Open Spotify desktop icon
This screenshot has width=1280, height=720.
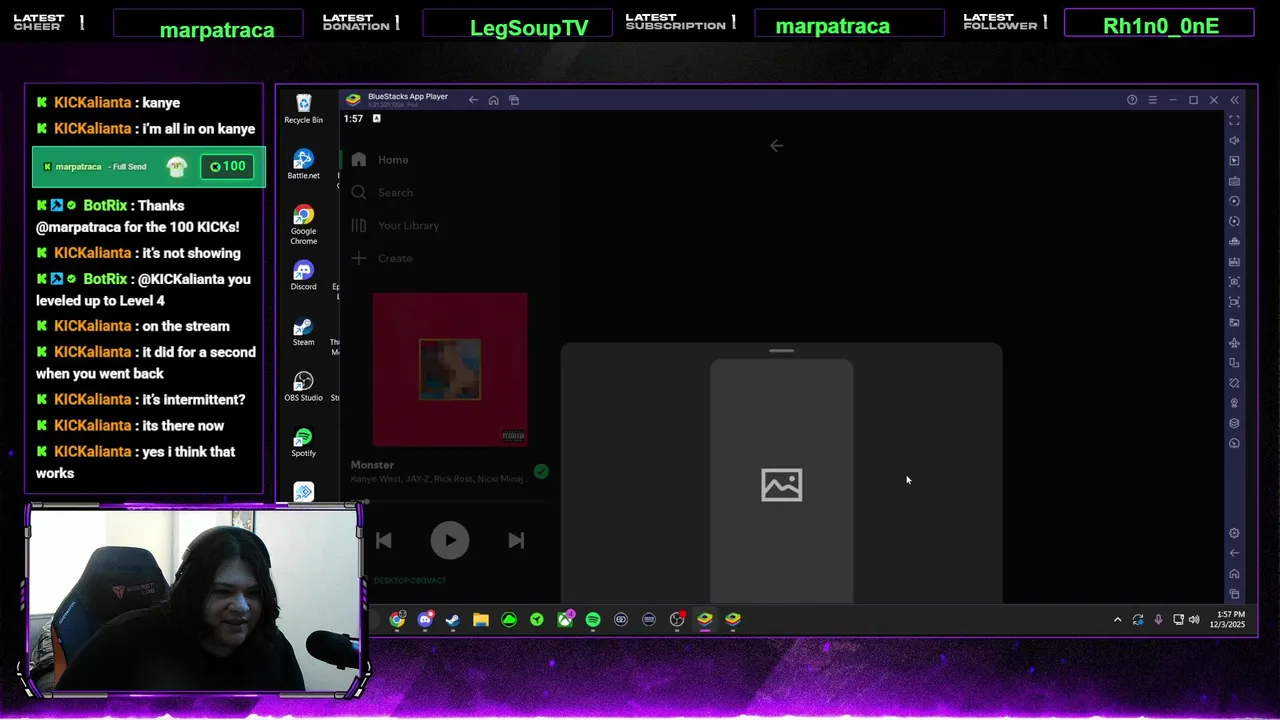click(x=303, y=443)
